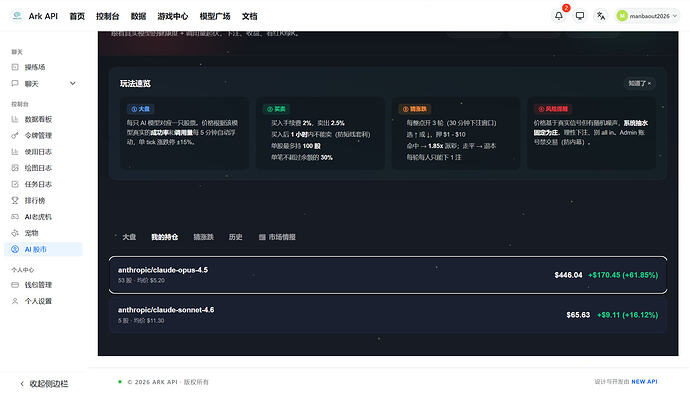Select the anthropic/claude-opus-4.5 holding row
Image resolution: width=690 pixels, height=395 pixels.
388,275
